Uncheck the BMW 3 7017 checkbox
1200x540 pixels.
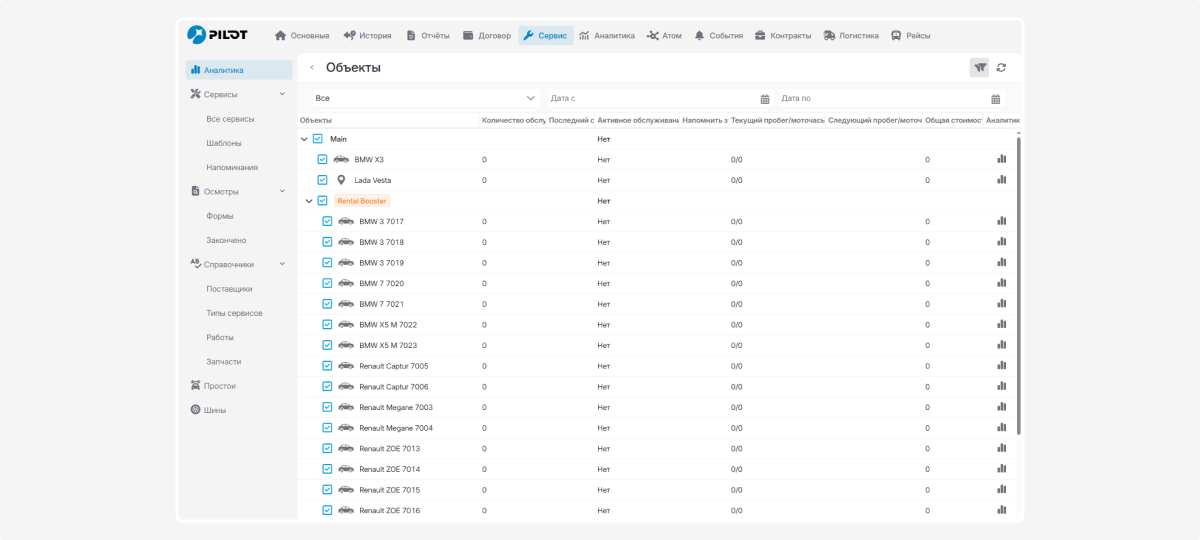click(327, 221)
